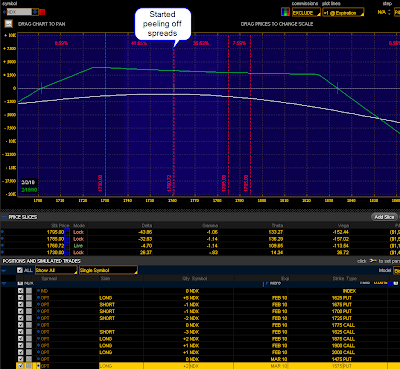Image resolution: width=400 pixels, height=369 pixels.
Task: Collapse the NDX group row triangle
Action: (x=4, y=284)
